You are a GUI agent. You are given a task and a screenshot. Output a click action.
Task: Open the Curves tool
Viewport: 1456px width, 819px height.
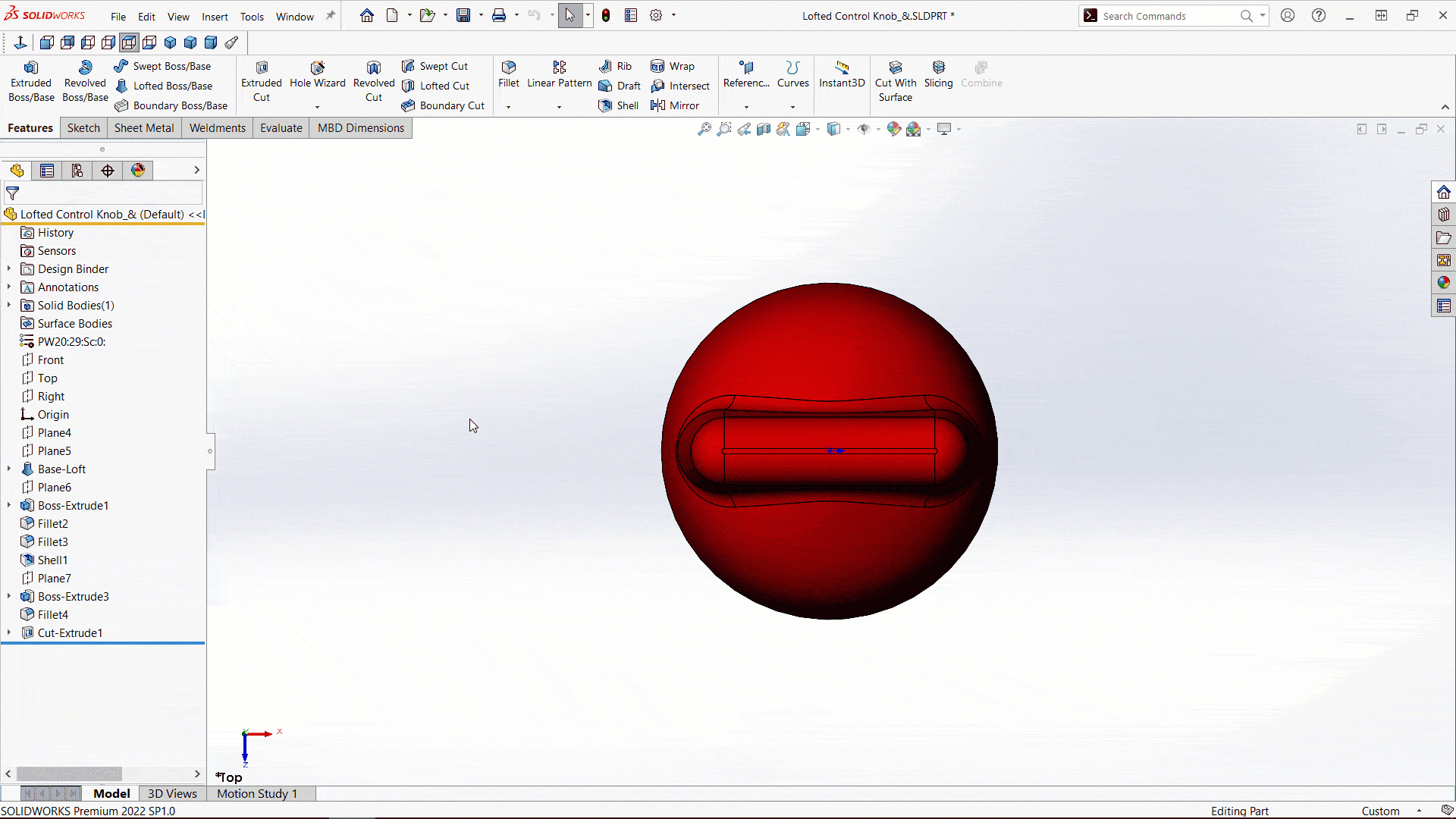coord(793,75)
